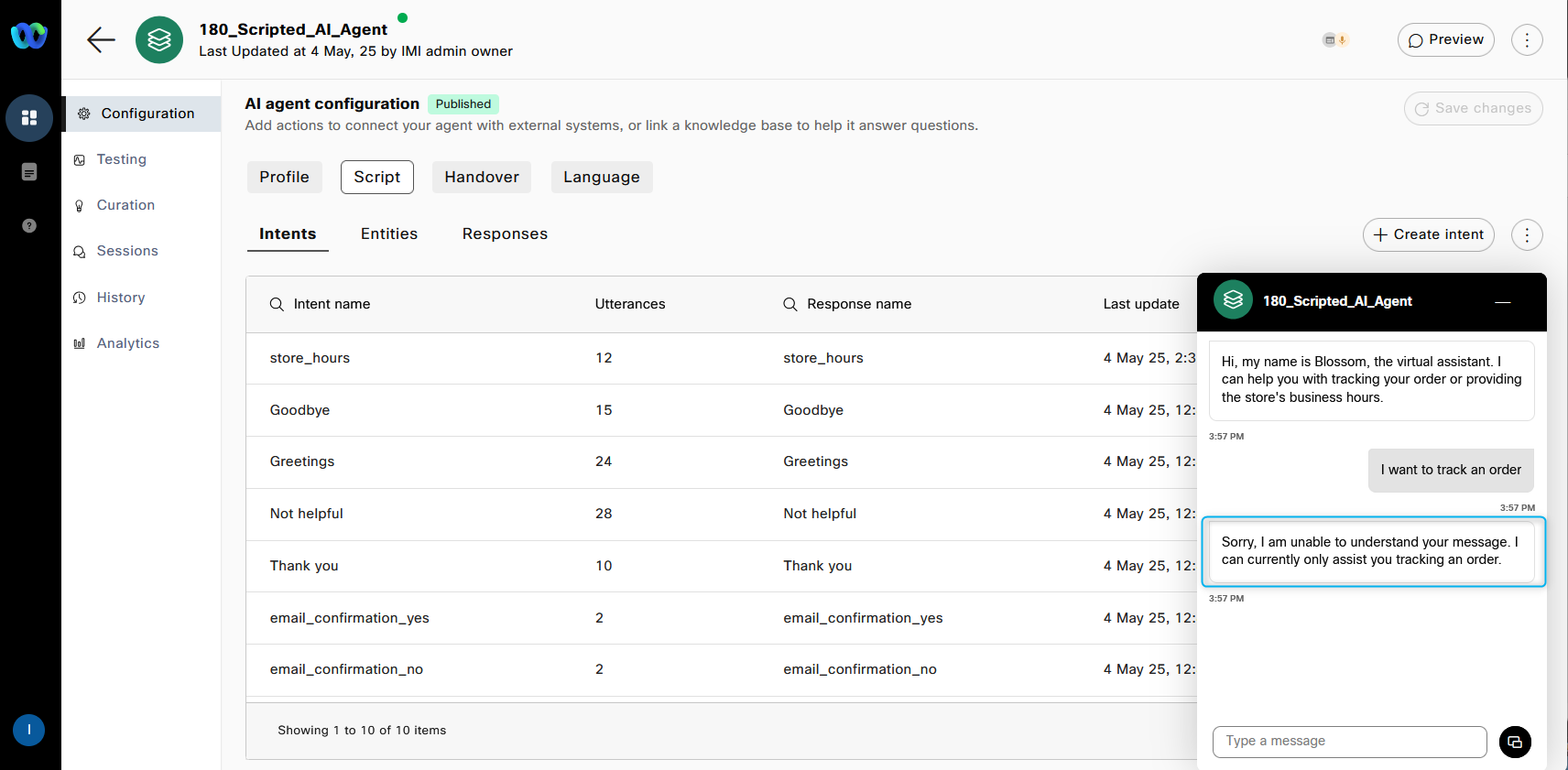Open the document icon in left rail
This screenshot has width=1568, height=770.
(29, 172)
